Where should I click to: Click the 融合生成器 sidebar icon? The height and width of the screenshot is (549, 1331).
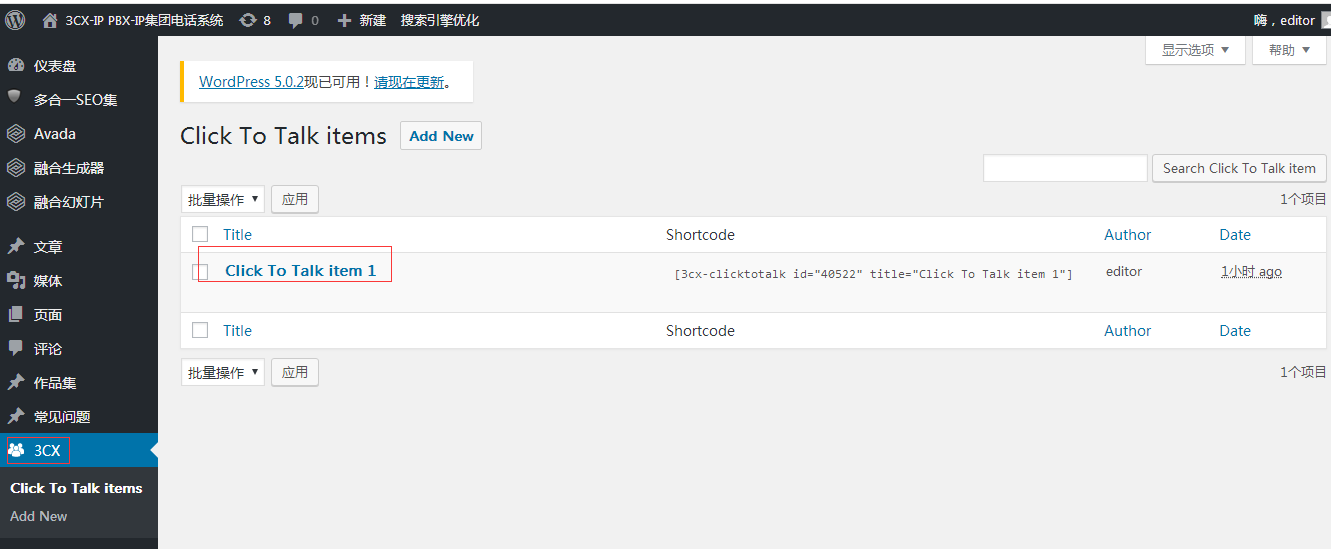[x=16, y=168]
